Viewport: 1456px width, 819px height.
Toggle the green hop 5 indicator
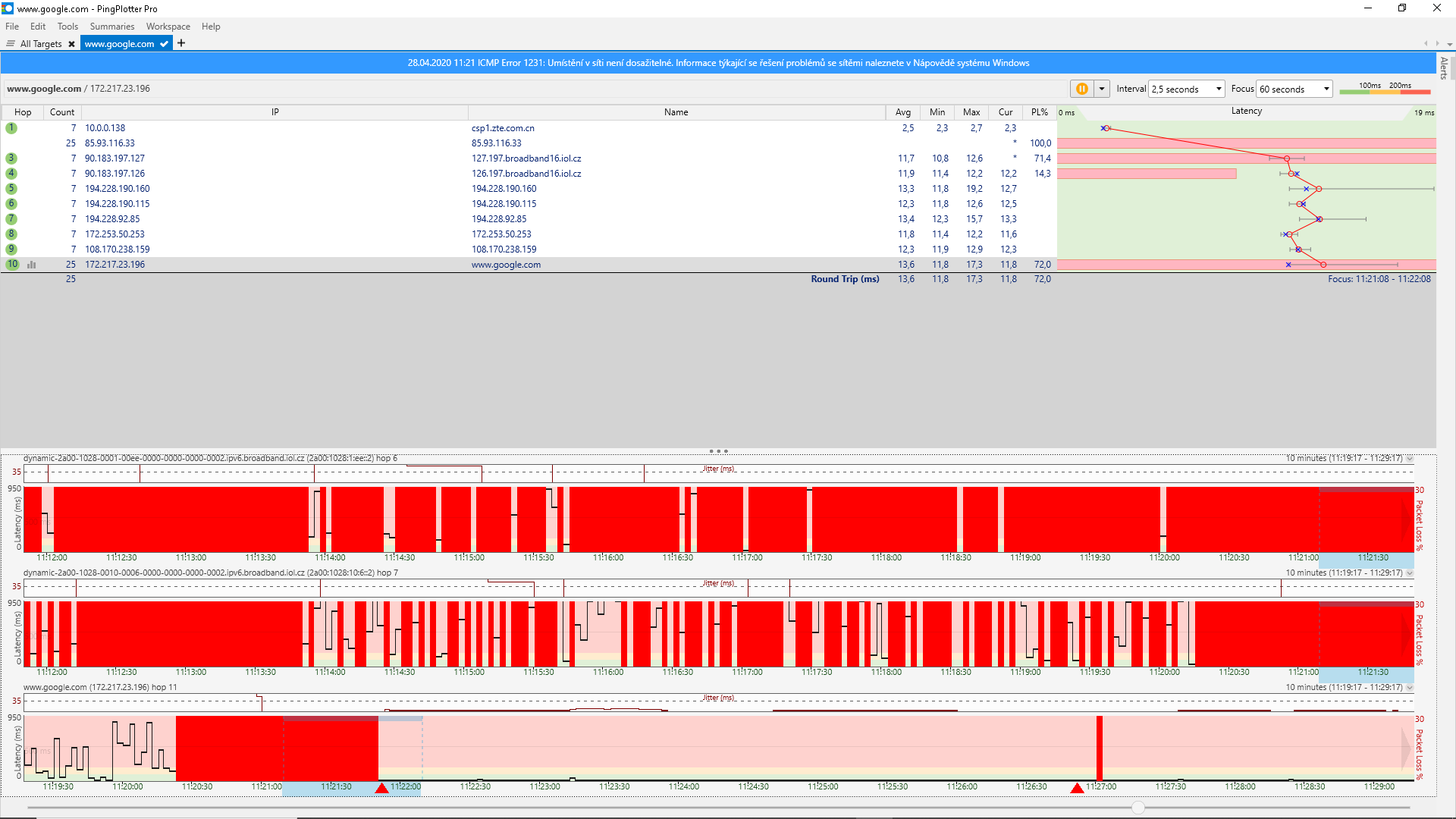[11, 189]
